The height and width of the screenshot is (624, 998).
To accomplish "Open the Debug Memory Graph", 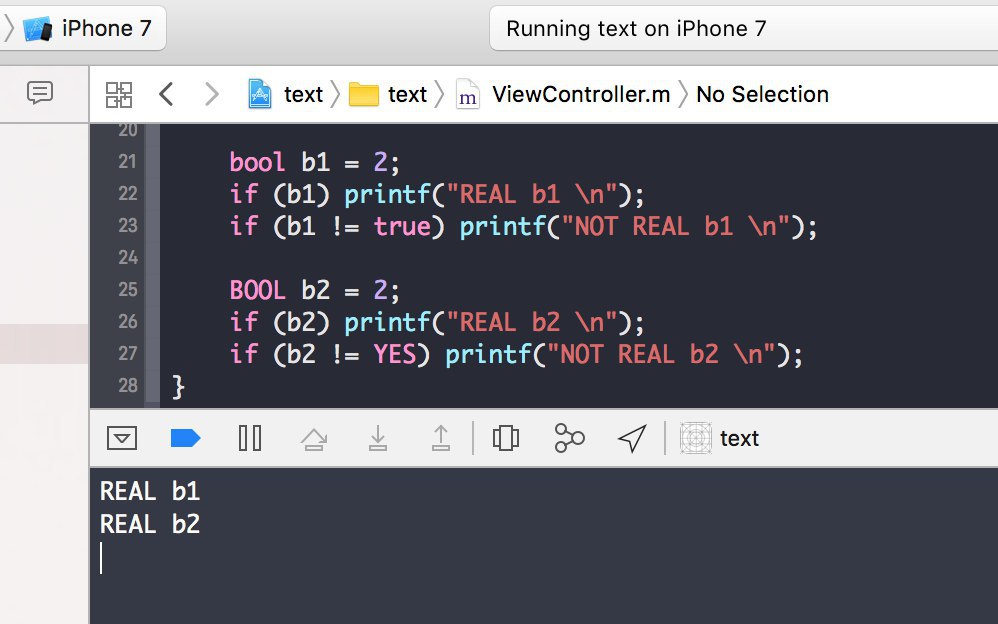I will coord(569,438).
